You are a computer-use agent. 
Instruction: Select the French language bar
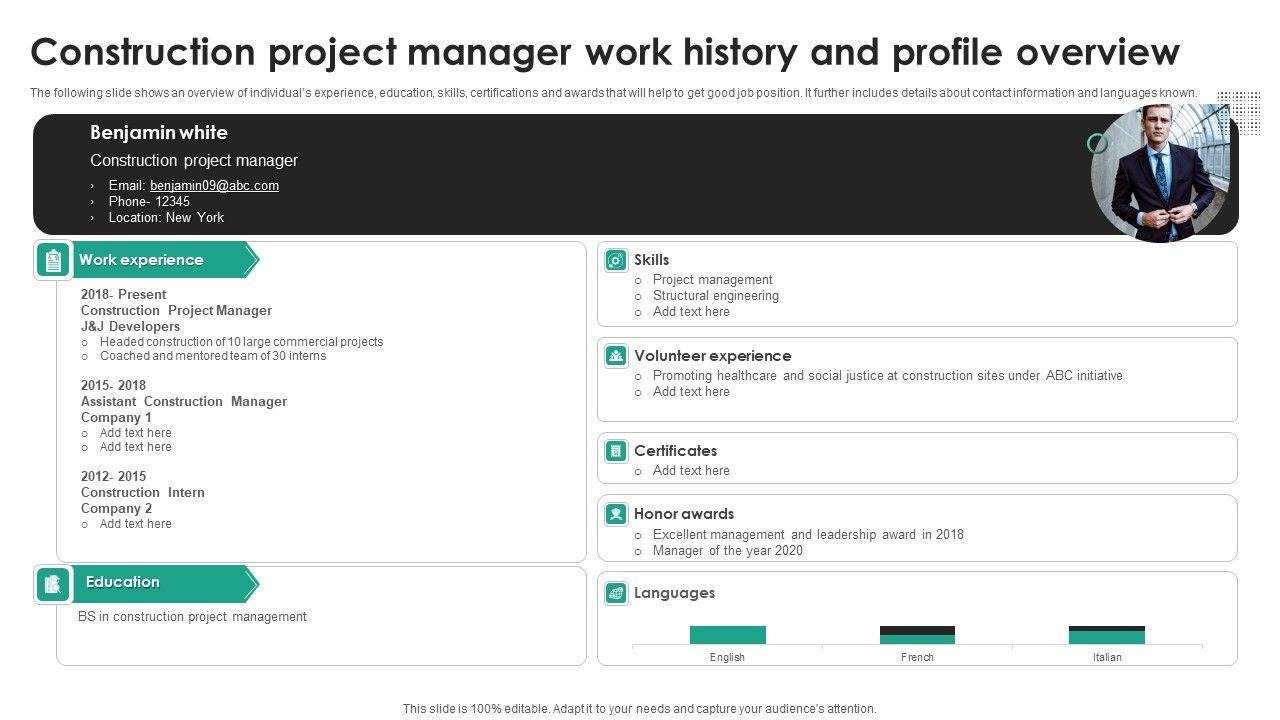(917, 635)
